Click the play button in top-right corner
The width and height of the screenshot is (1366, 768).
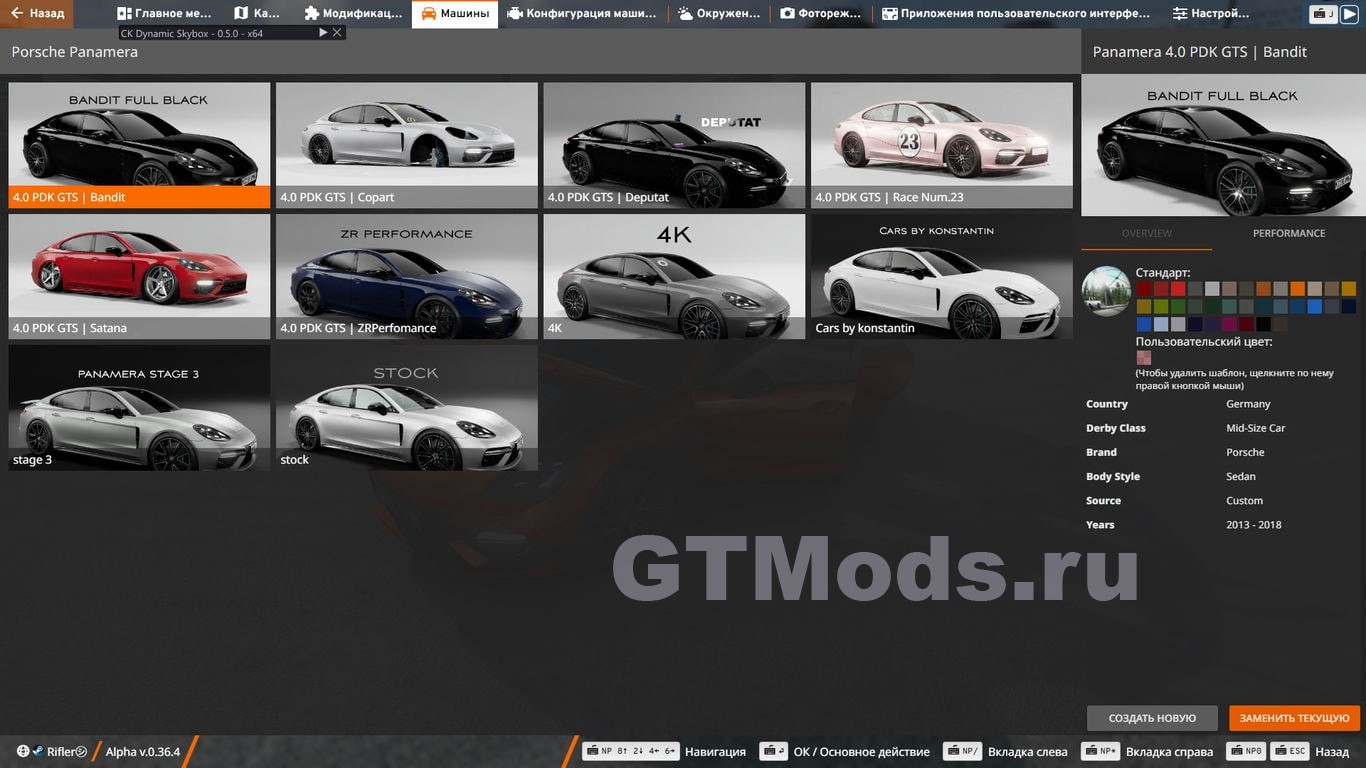click(x=1349, y=14)
